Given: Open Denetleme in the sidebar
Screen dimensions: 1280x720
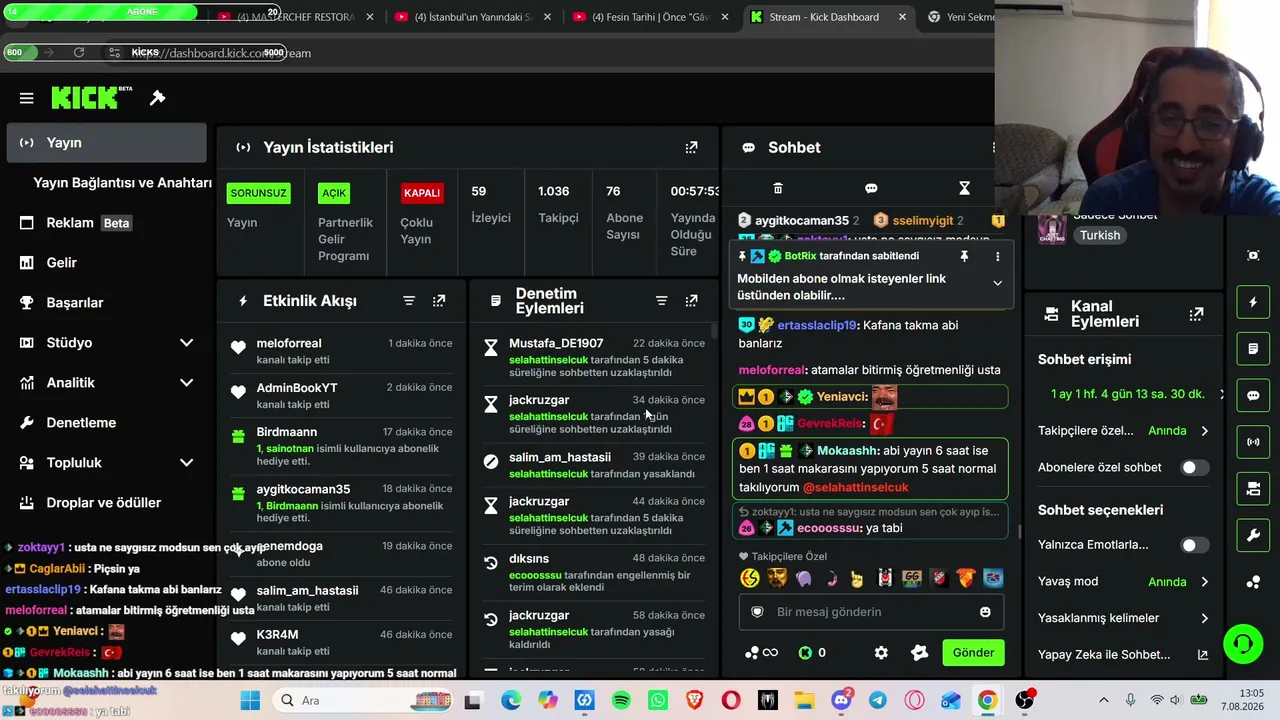Looking at the screenshot, I should [106, 423].
